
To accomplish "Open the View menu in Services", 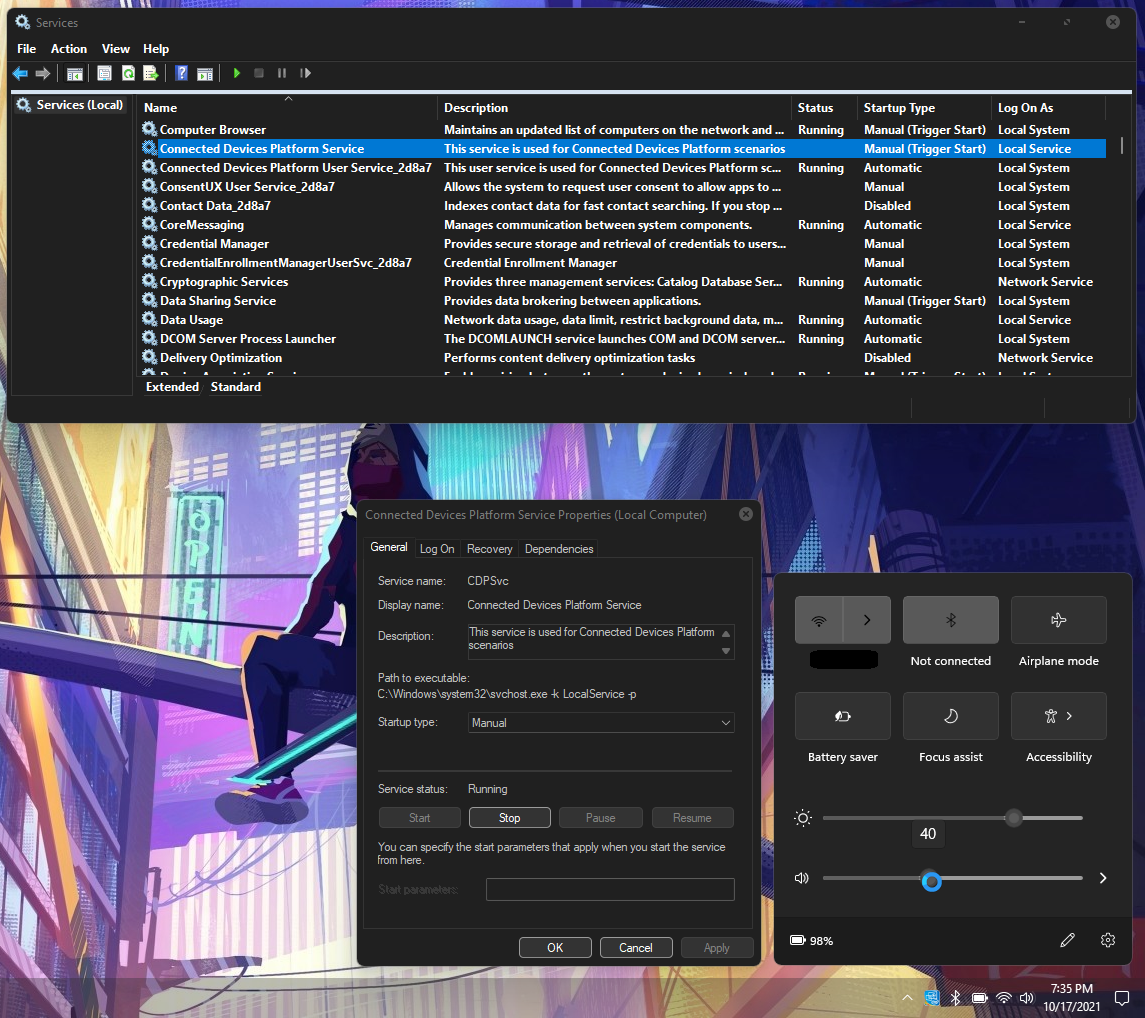I will [115, 49].
